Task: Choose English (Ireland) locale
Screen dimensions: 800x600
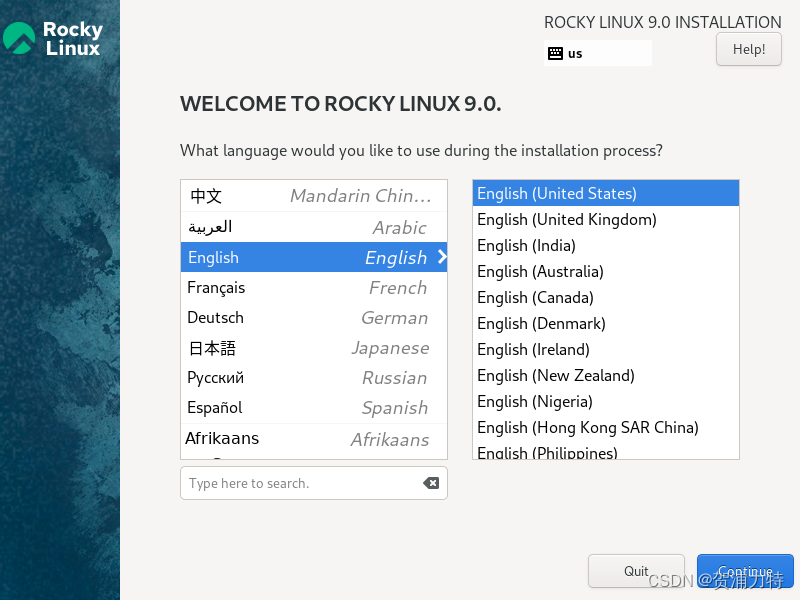Action: (606, 349)
